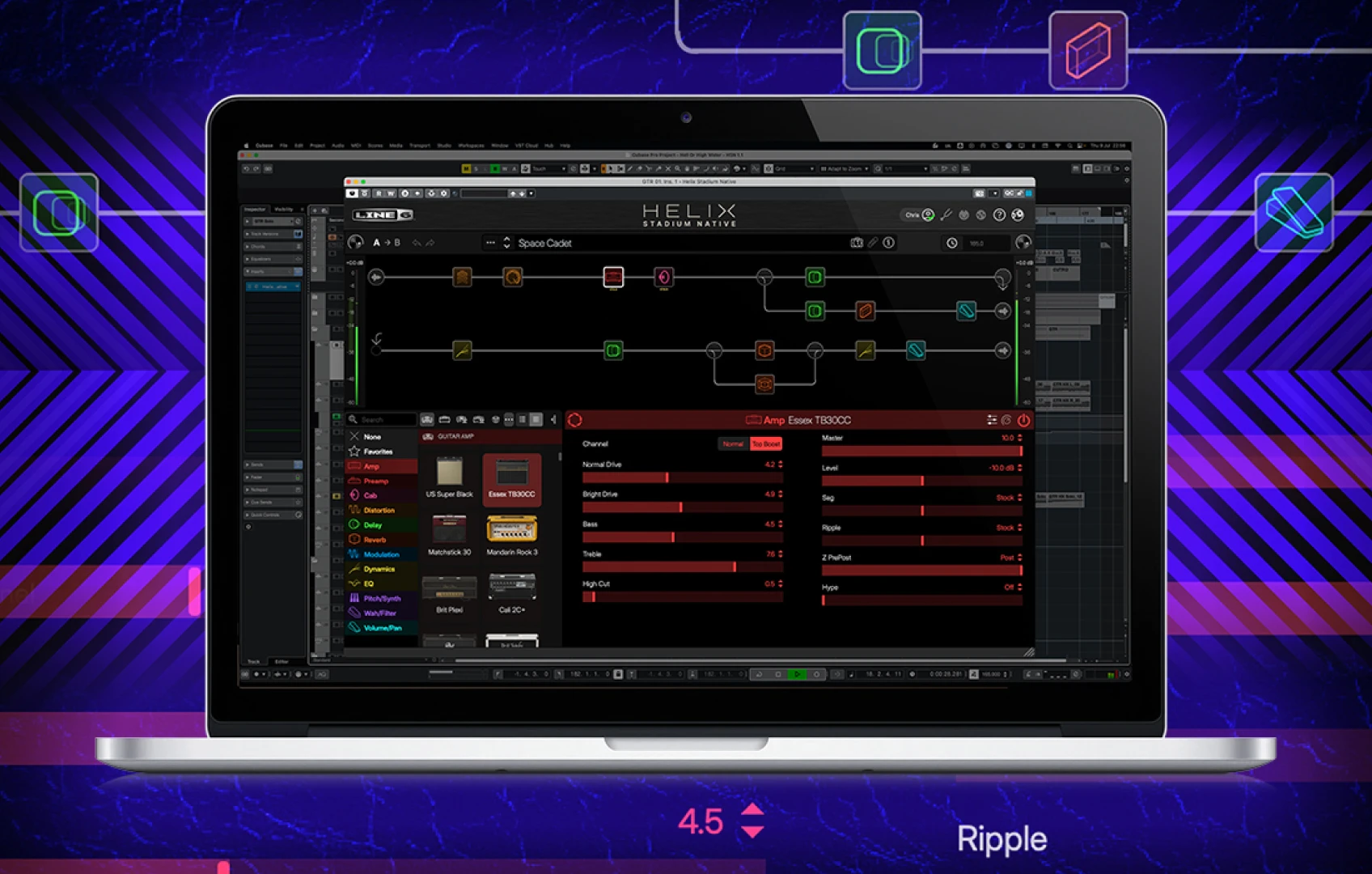Open the File menu in Cubase menu bar
This screenshot has width=1372, height=874.
[283, 146]
